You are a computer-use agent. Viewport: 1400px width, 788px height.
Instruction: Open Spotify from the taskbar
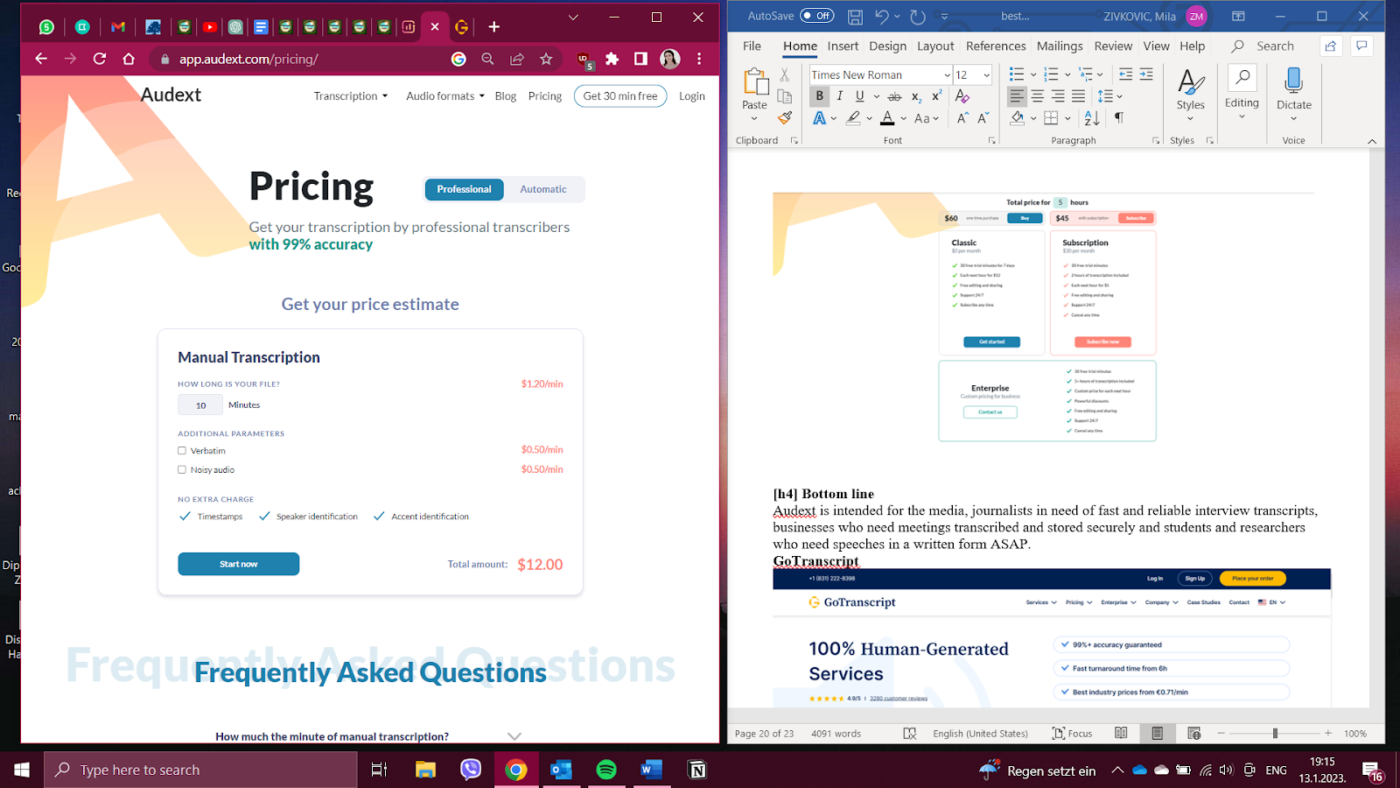tap(606, 770)
